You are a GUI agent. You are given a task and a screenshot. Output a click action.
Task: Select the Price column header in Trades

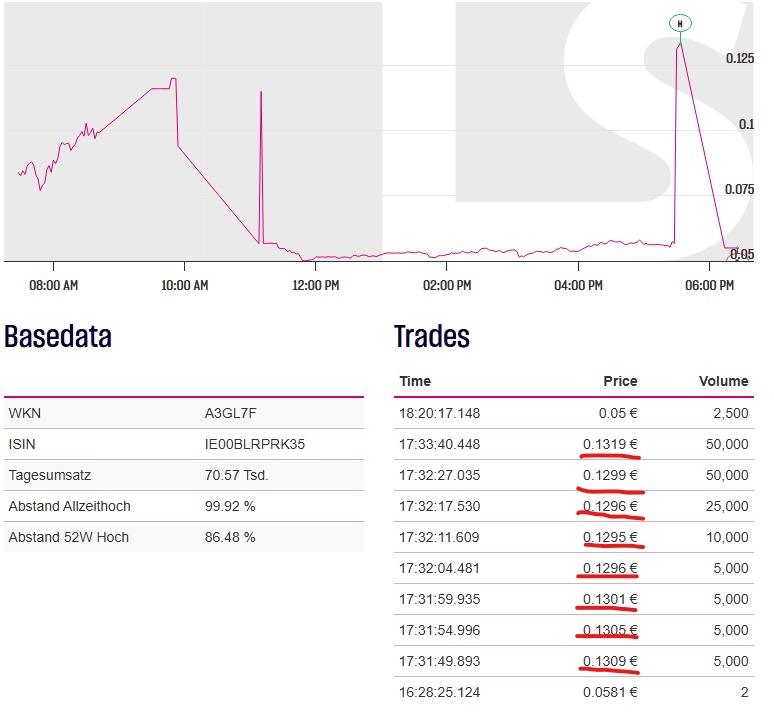[x=620, y=381]
